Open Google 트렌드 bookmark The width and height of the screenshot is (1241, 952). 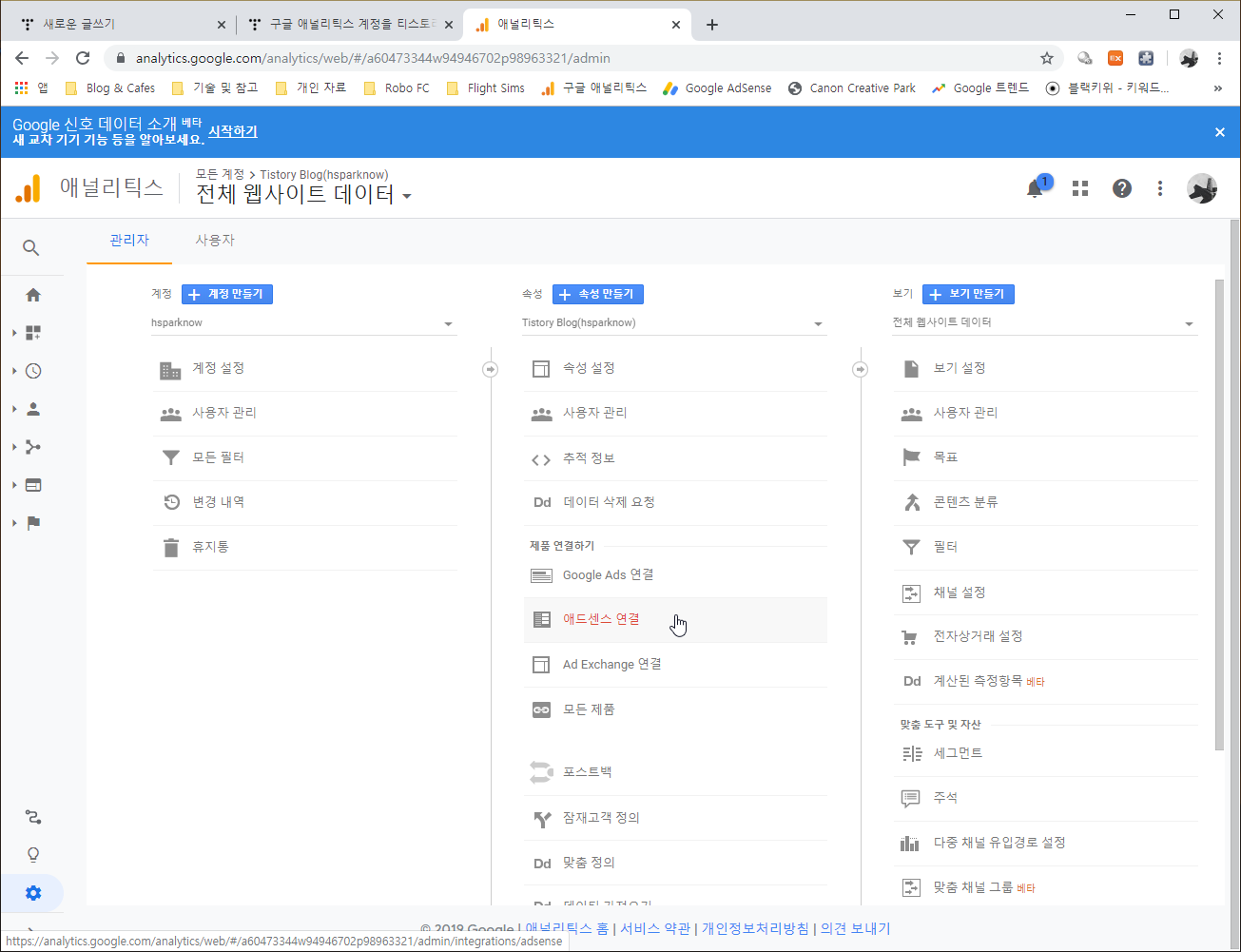pyautogui.click(x=980, y=88)
